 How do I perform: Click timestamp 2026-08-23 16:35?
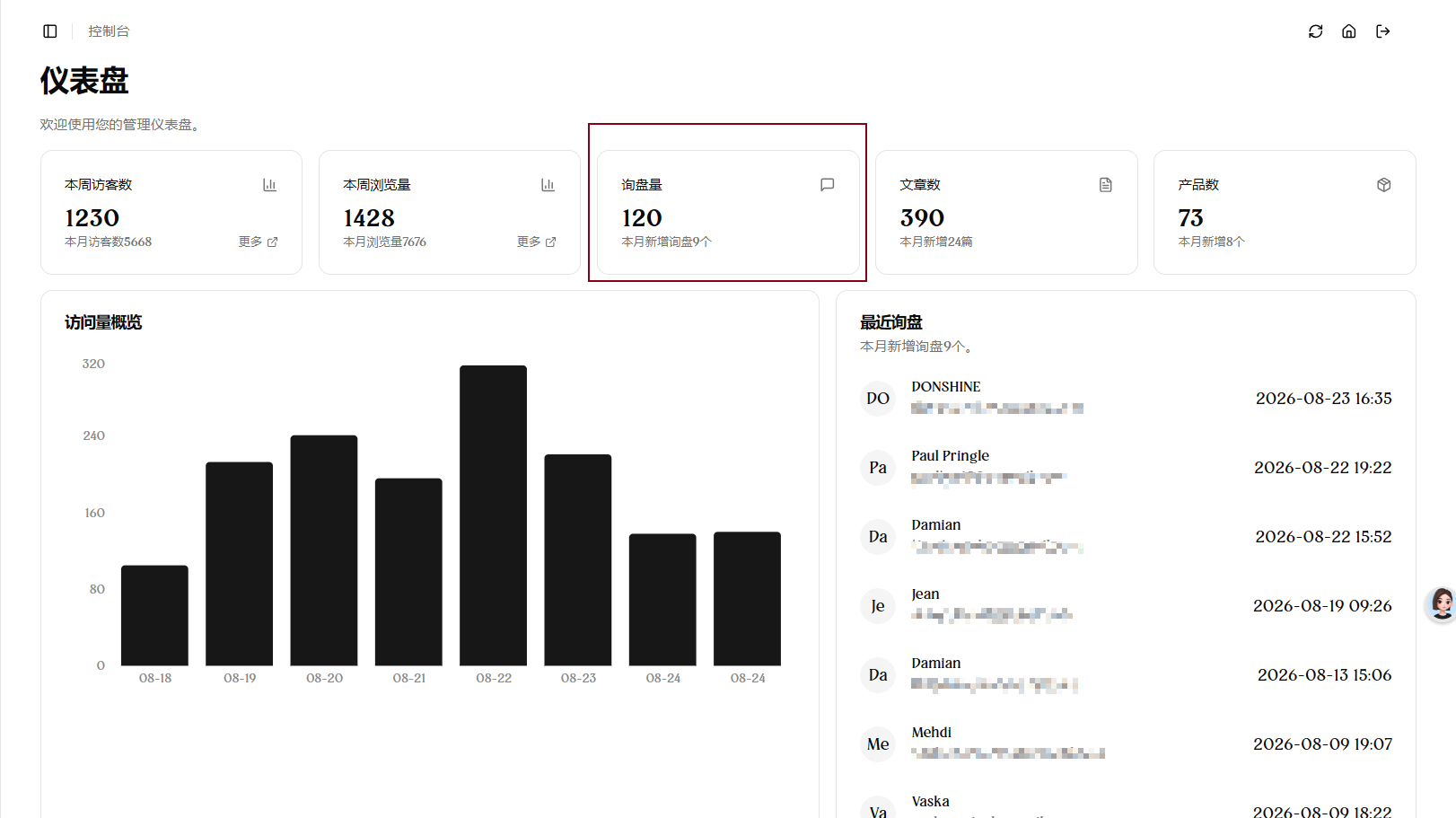(1324, 399)
